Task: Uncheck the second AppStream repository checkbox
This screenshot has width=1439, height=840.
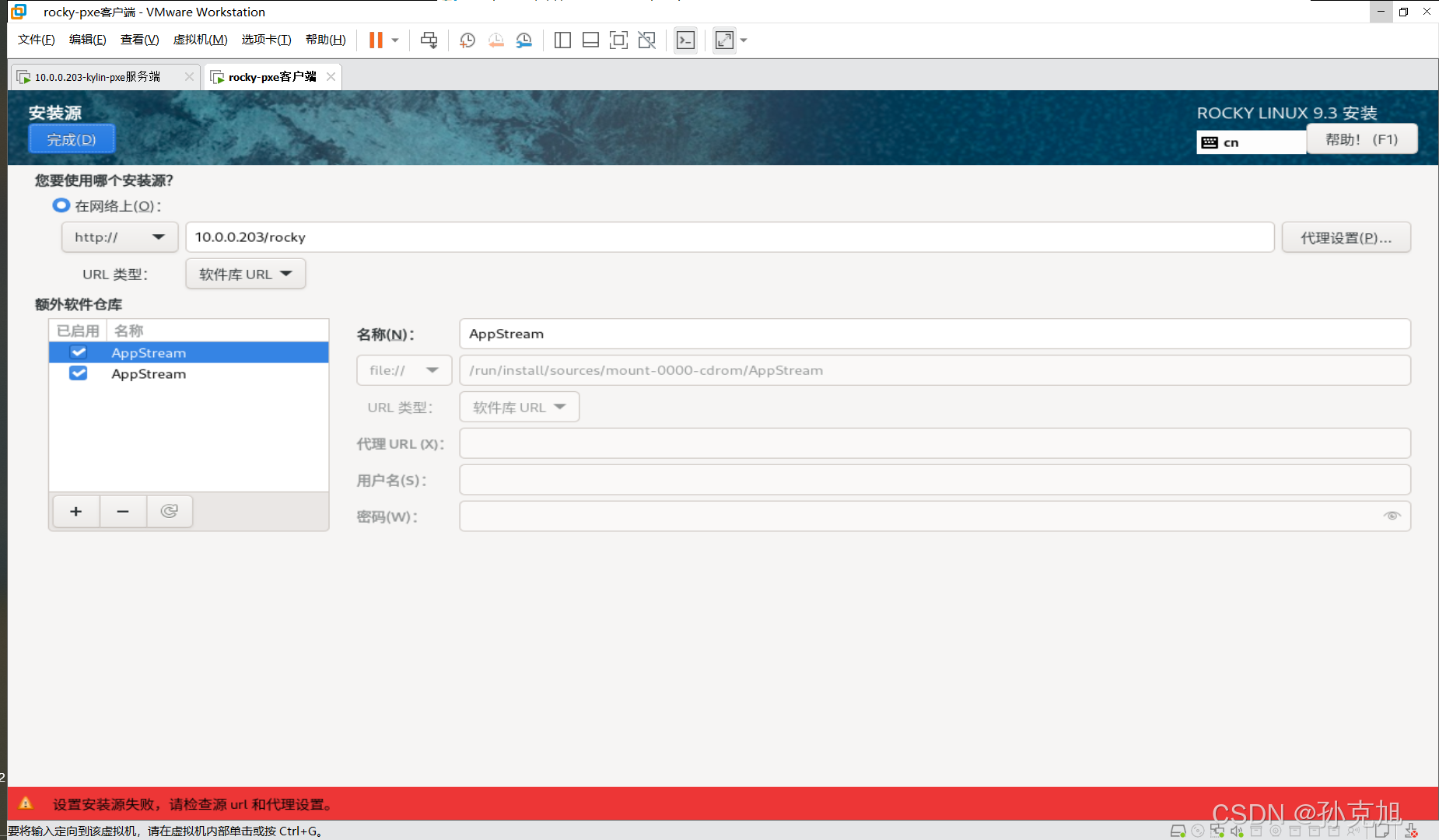Action: coord(79,373)
